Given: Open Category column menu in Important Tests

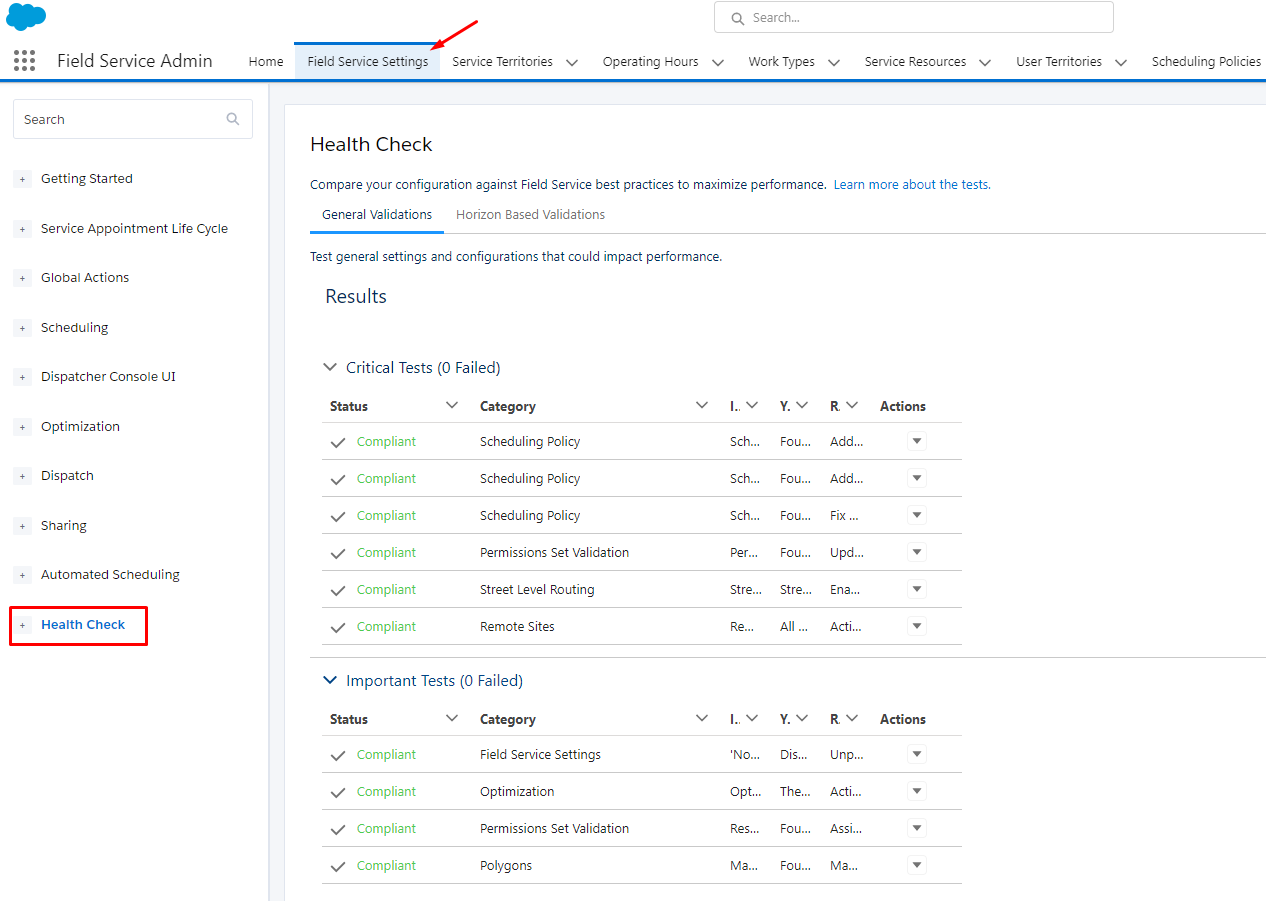Looking at the screenshot, I should point(702,718).
